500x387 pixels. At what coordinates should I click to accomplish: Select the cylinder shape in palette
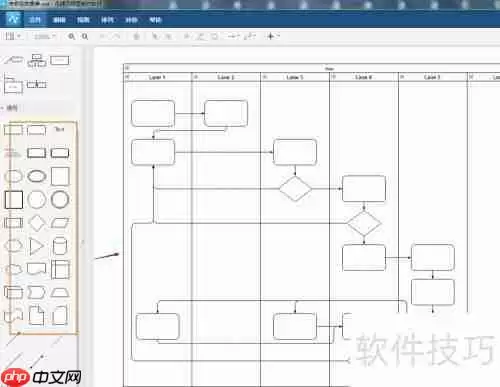point(60,246)
